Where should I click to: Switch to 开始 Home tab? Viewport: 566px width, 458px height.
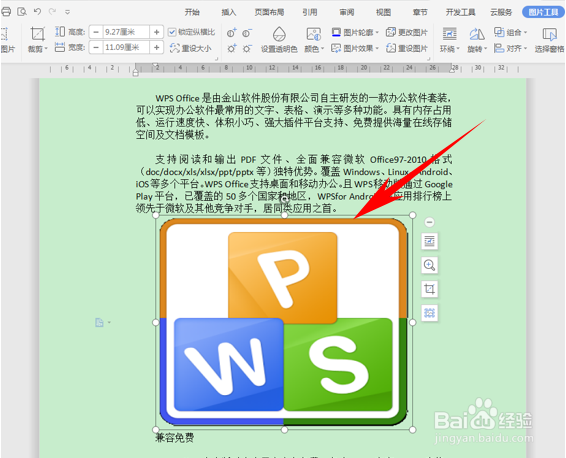click(x=192, y=12)
